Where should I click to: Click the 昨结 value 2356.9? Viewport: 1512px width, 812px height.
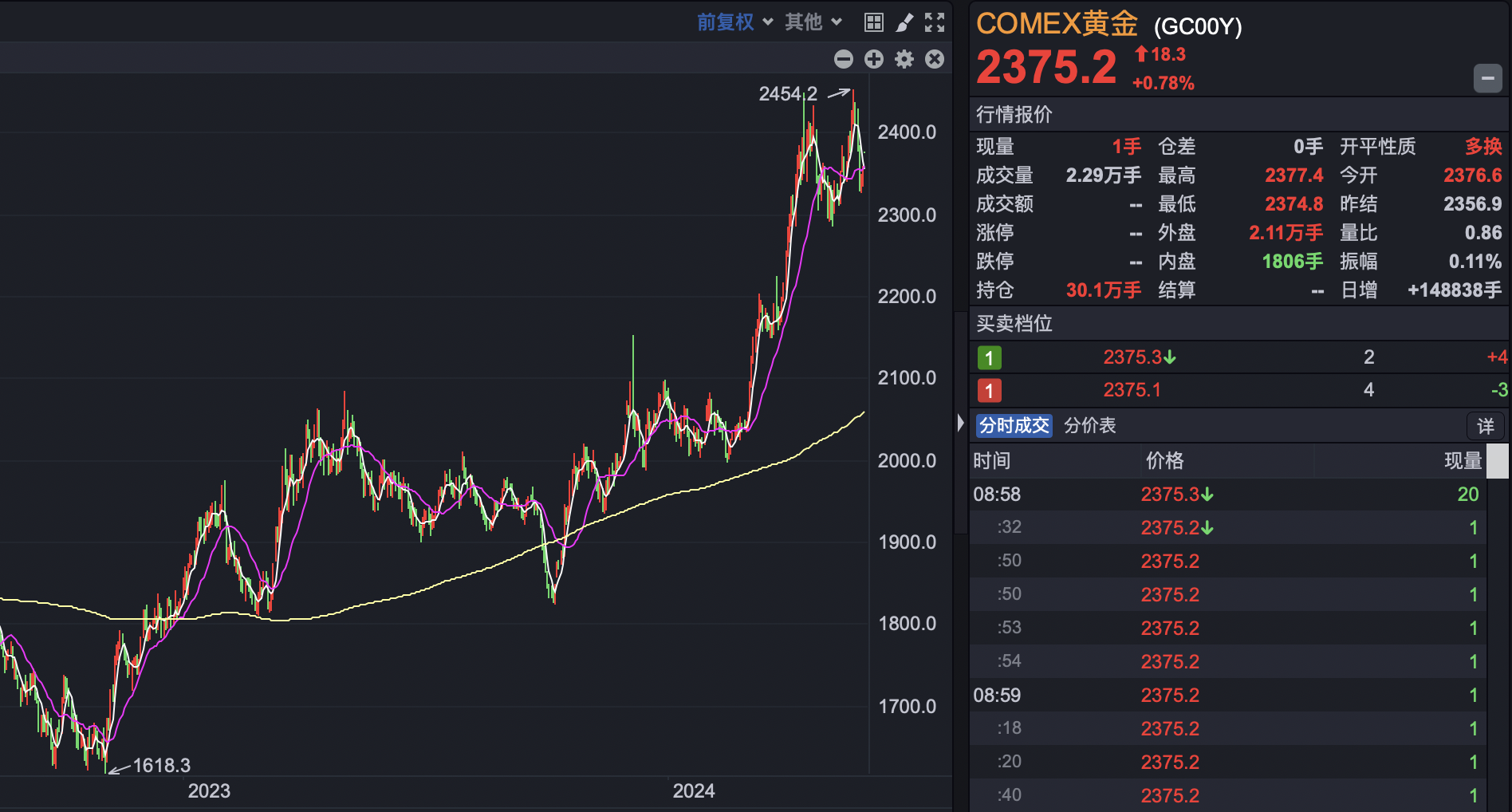tap(1473, 204)
